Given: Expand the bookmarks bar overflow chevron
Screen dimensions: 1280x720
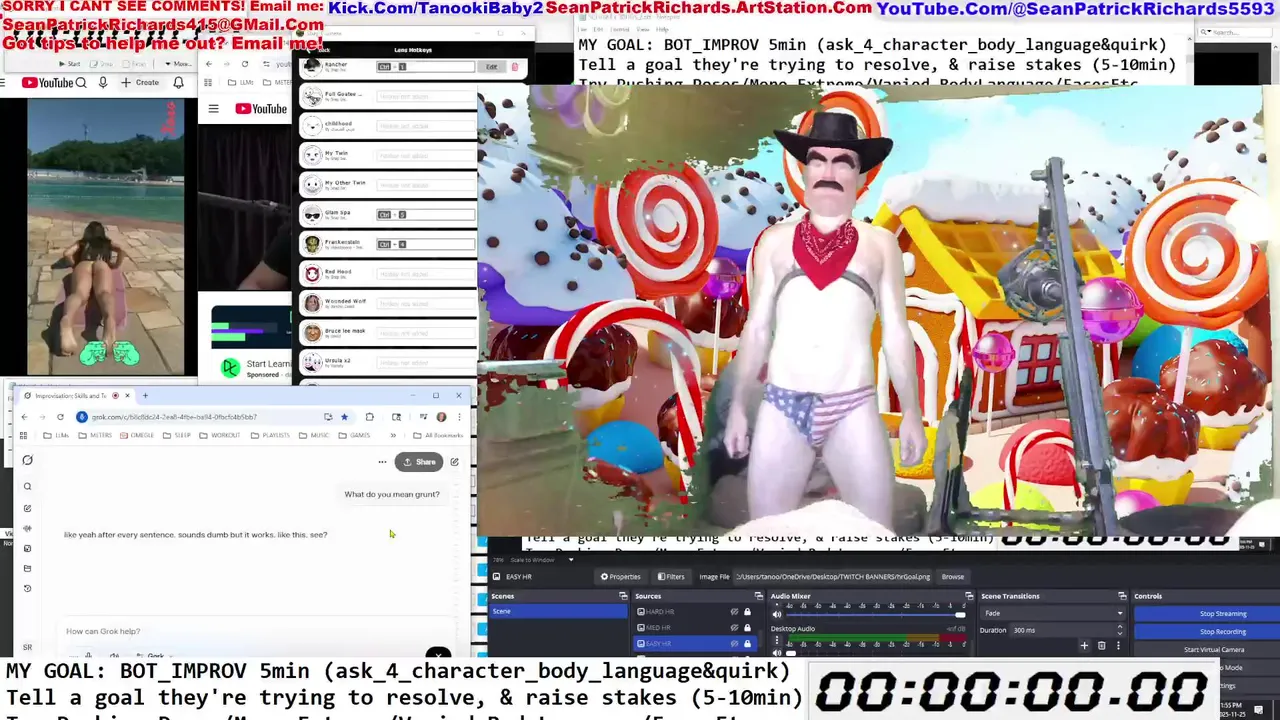Looking at the screenshot, I should pos(392,435).
